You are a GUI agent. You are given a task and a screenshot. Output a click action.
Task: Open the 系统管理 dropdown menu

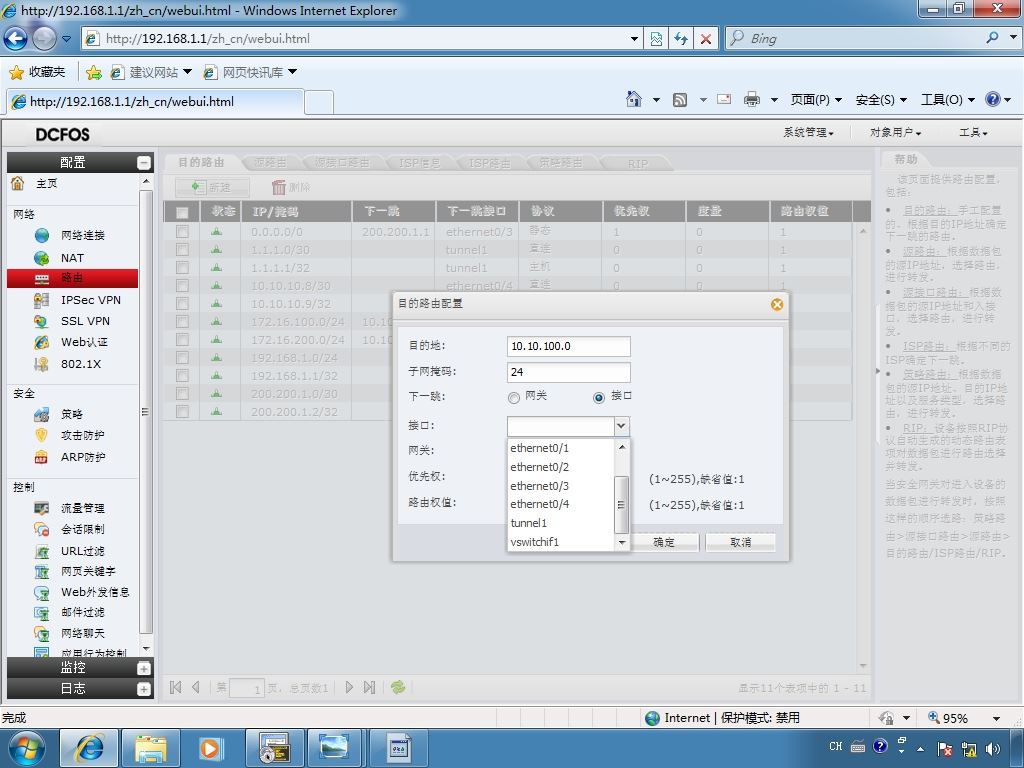pos(808,133)
